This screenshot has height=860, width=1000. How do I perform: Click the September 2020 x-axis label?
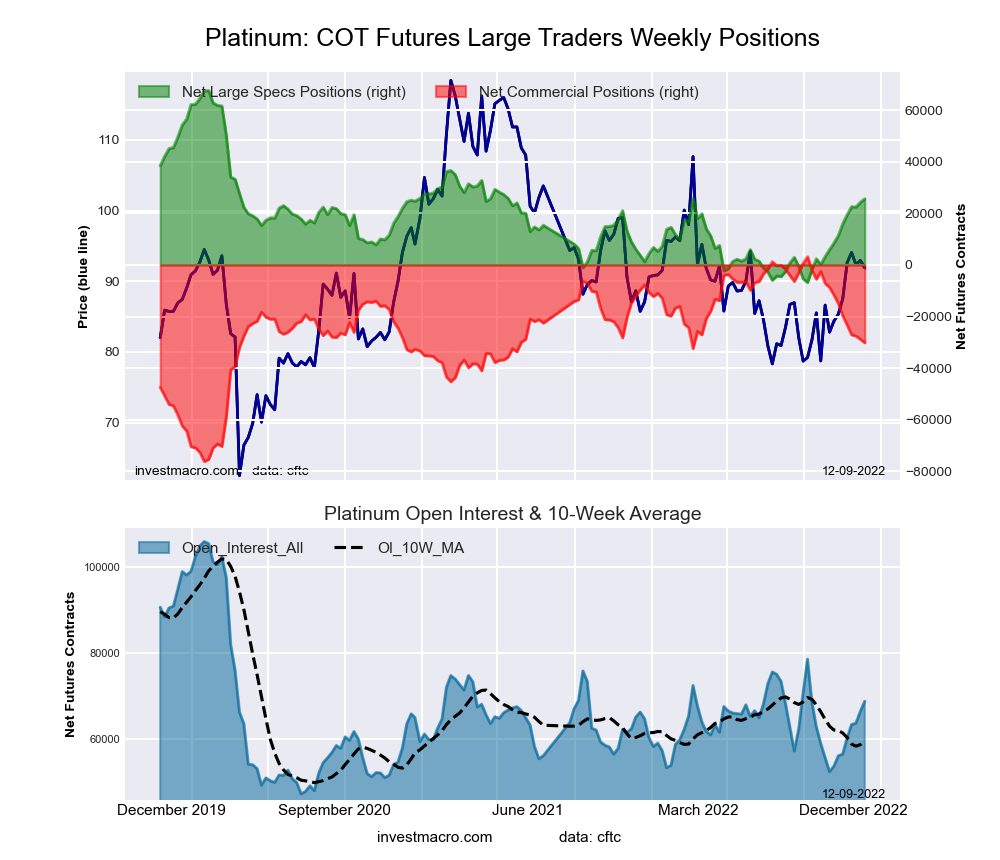pyautogui.click(x=334, y=810)
